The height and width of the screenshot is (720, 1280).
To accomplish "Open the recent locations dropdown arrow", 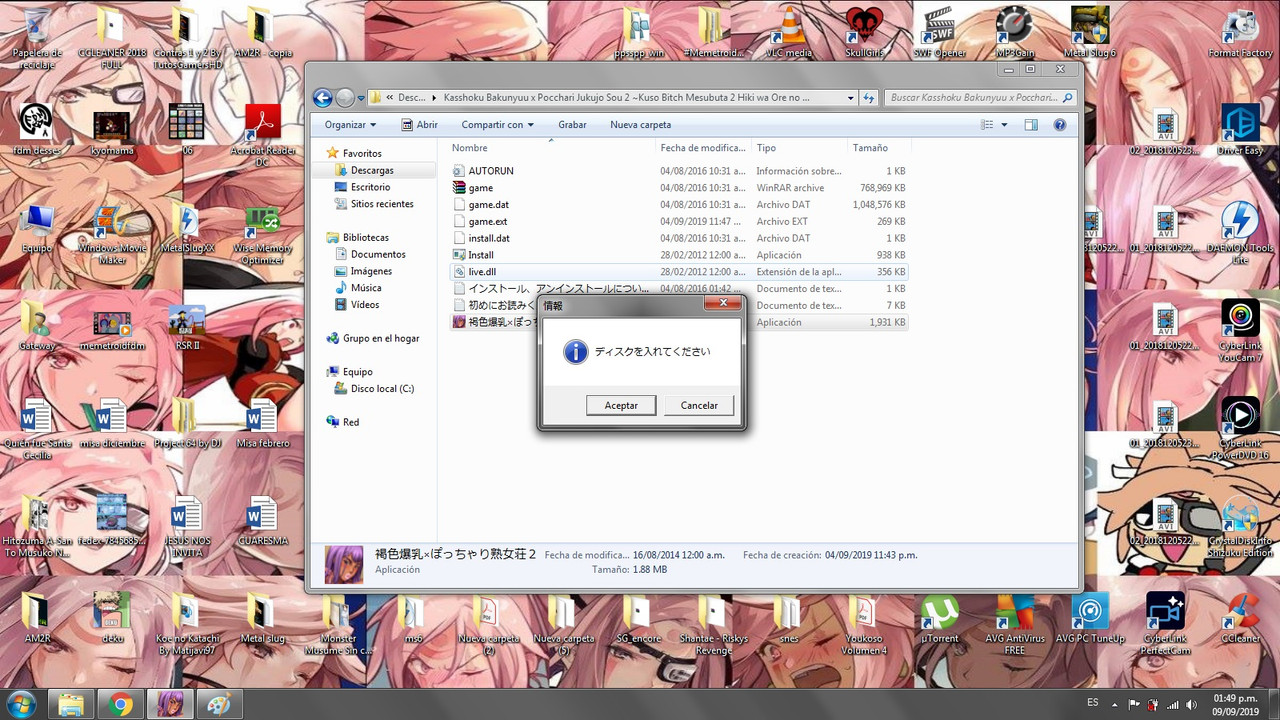I will click(x=361, y=98).
